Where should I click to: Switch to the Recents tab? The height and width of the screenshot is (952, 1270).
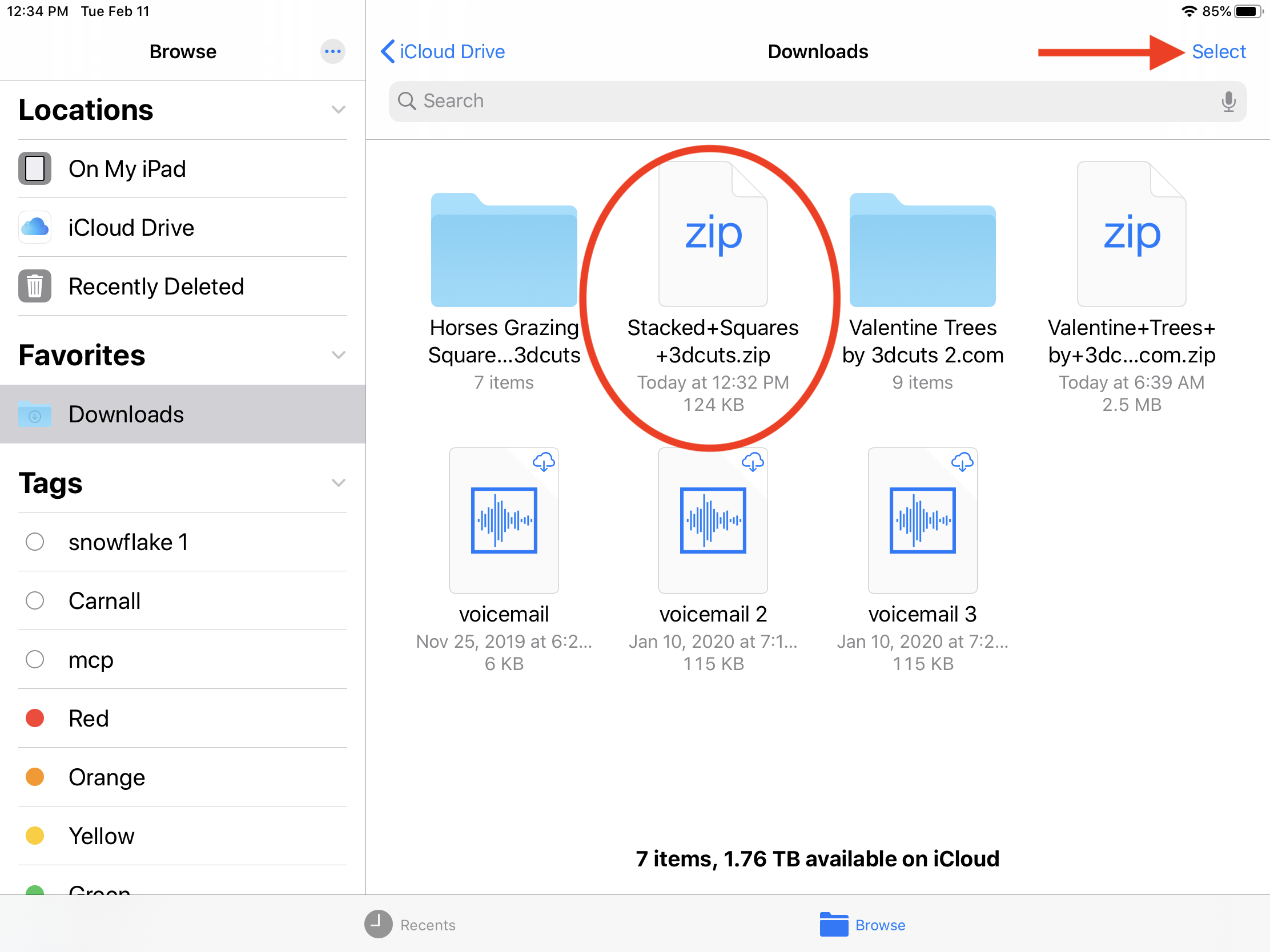(x=410, y=925)
